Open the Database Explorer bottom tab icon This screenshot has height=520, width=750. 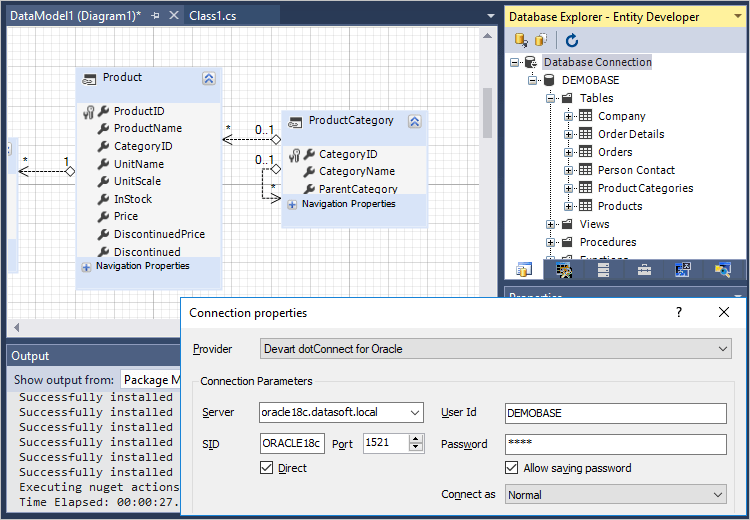click(524, 270)
